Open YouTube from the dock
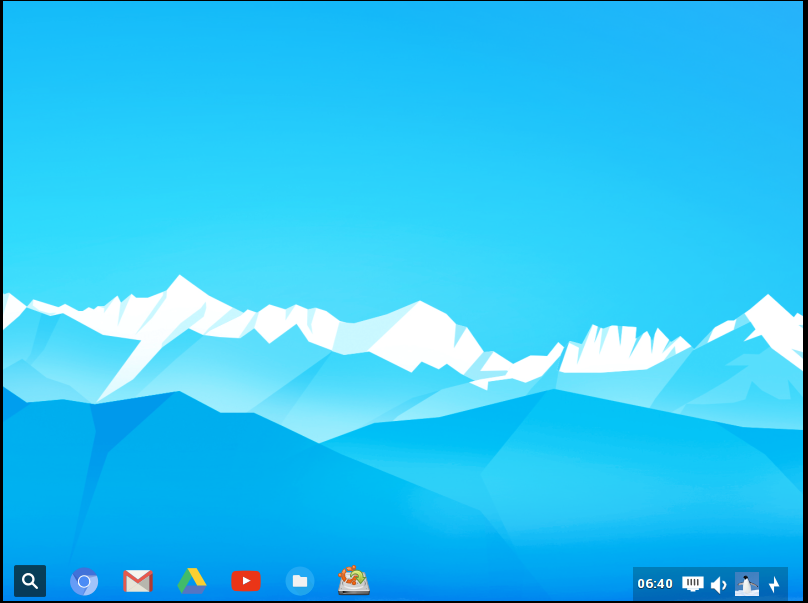808x603 pixels. click(x=246, y=581)
